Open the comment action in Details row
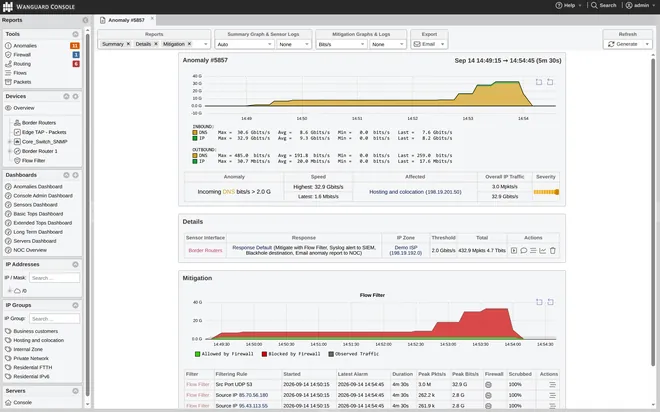The image size is (660, 412). tap(524, 250)
